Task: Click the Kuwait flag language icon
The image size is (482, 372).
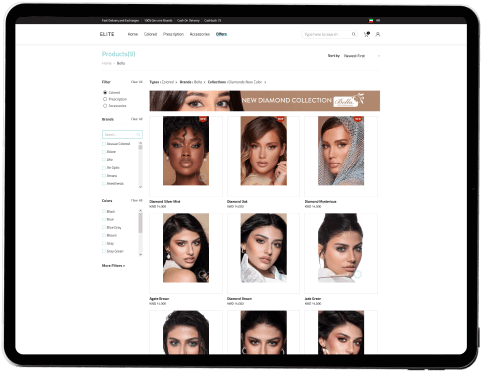Action: [371, 20]
